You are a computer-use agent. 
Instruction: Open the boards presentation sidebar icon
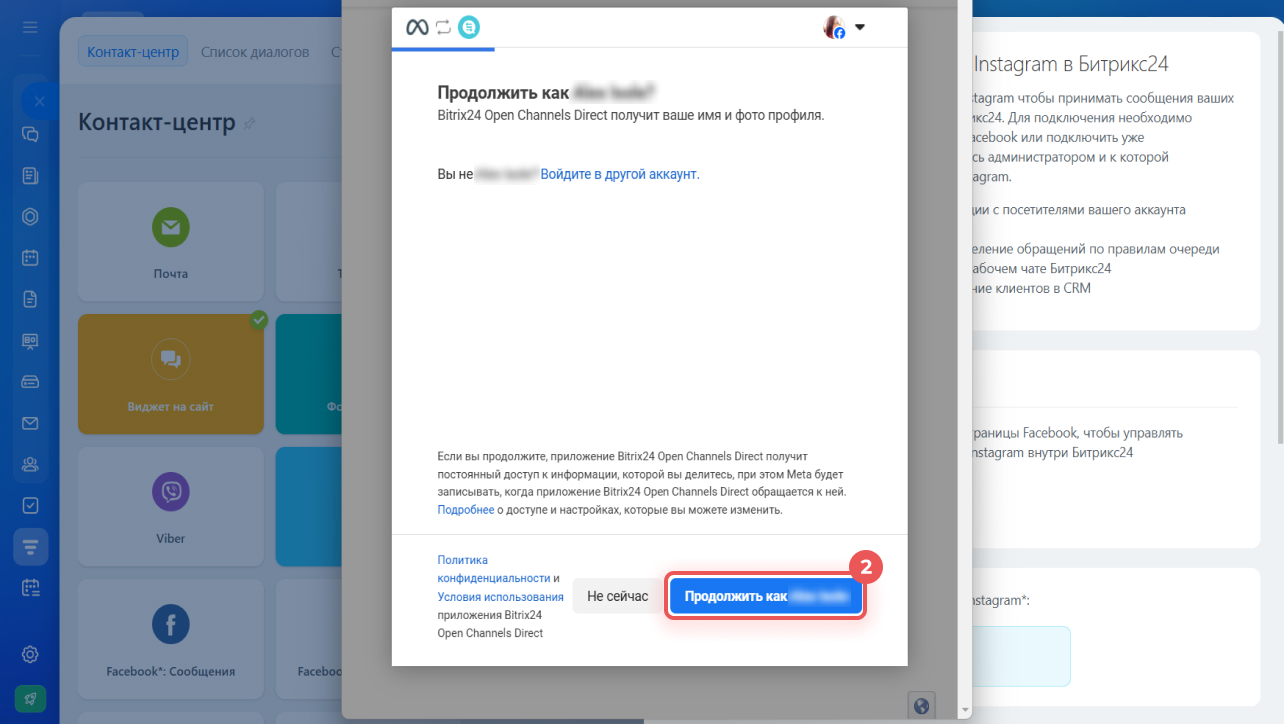point(30,341)
